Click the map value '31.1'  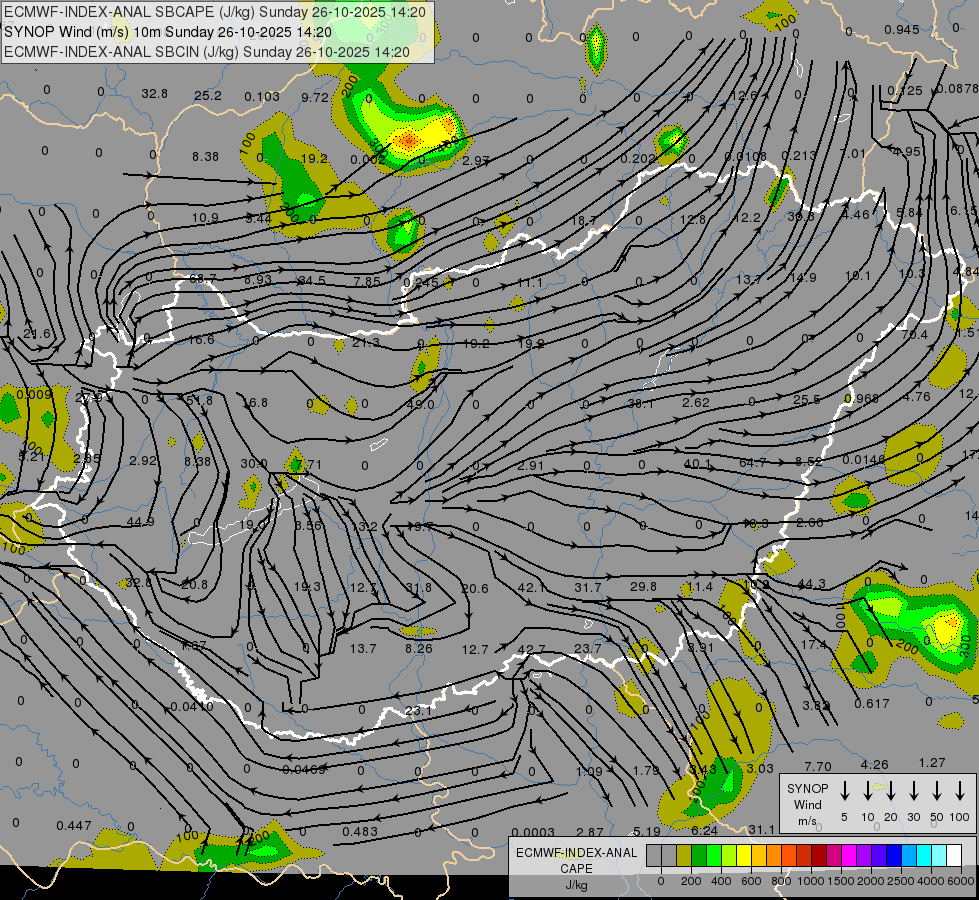coord(761,829)
